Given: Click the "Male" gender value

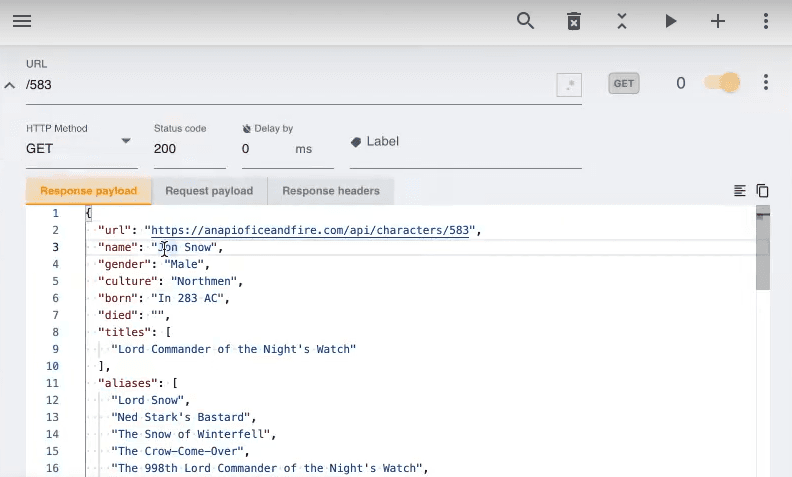Looking at the screenshot, I should pyautogui.click(x=184, y=264).
